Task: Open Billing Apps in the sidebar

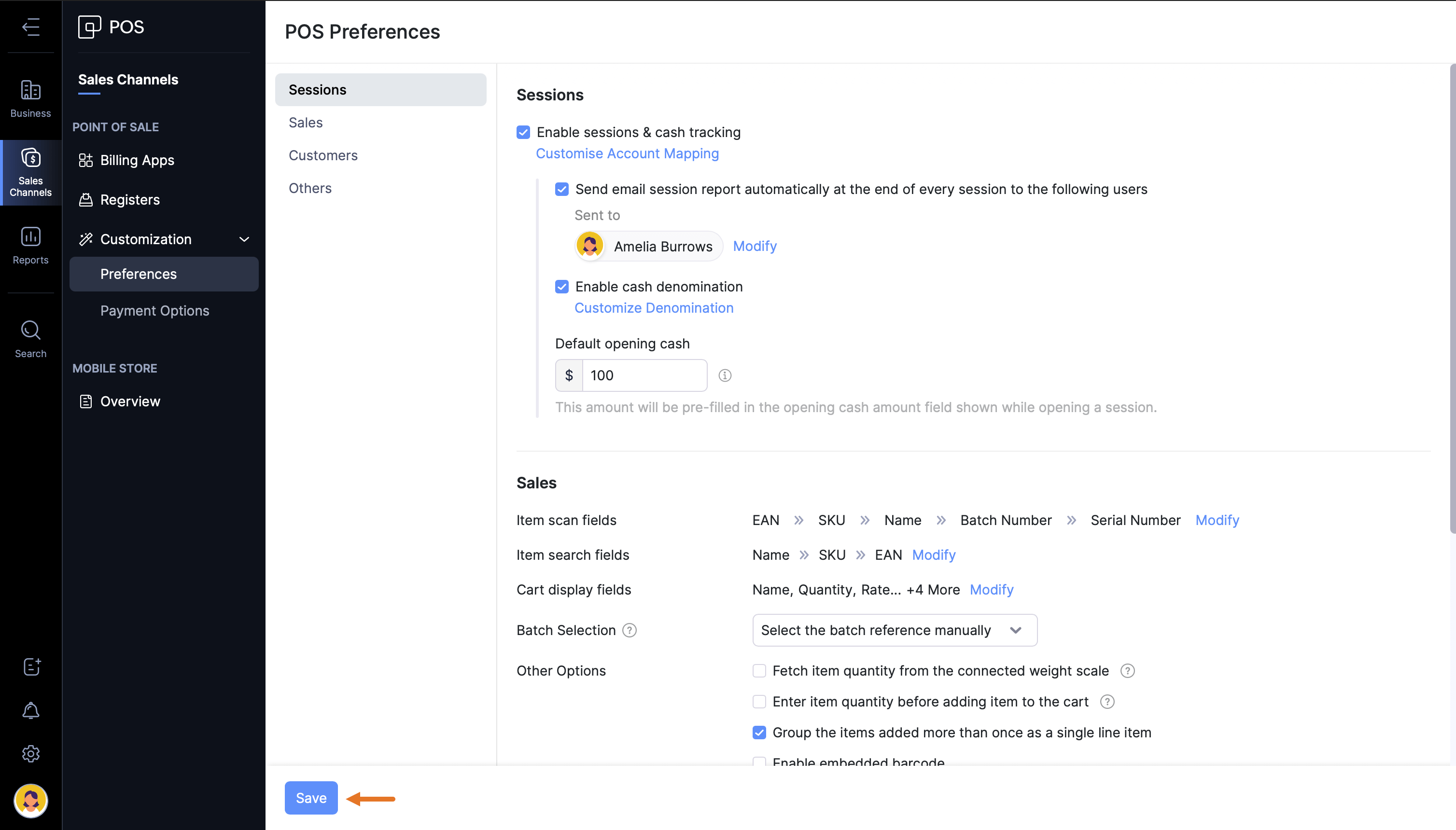Action: click(x=137, y=160)
